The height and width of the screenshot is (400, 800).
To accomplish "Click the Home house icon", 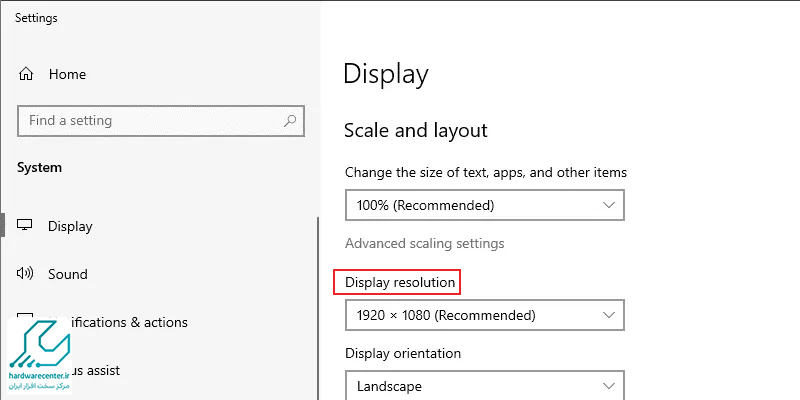I will 26,75.
